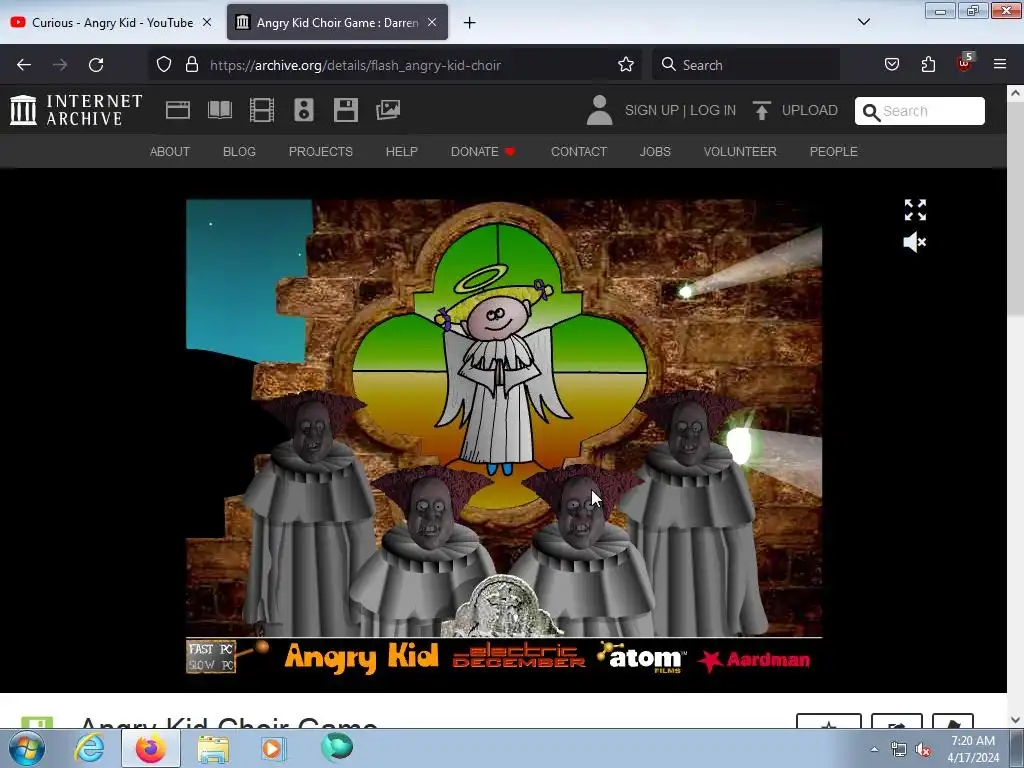1024x768 pixels.
Task: Open the ABOUT menu item
Action: [x=170, y=152]
